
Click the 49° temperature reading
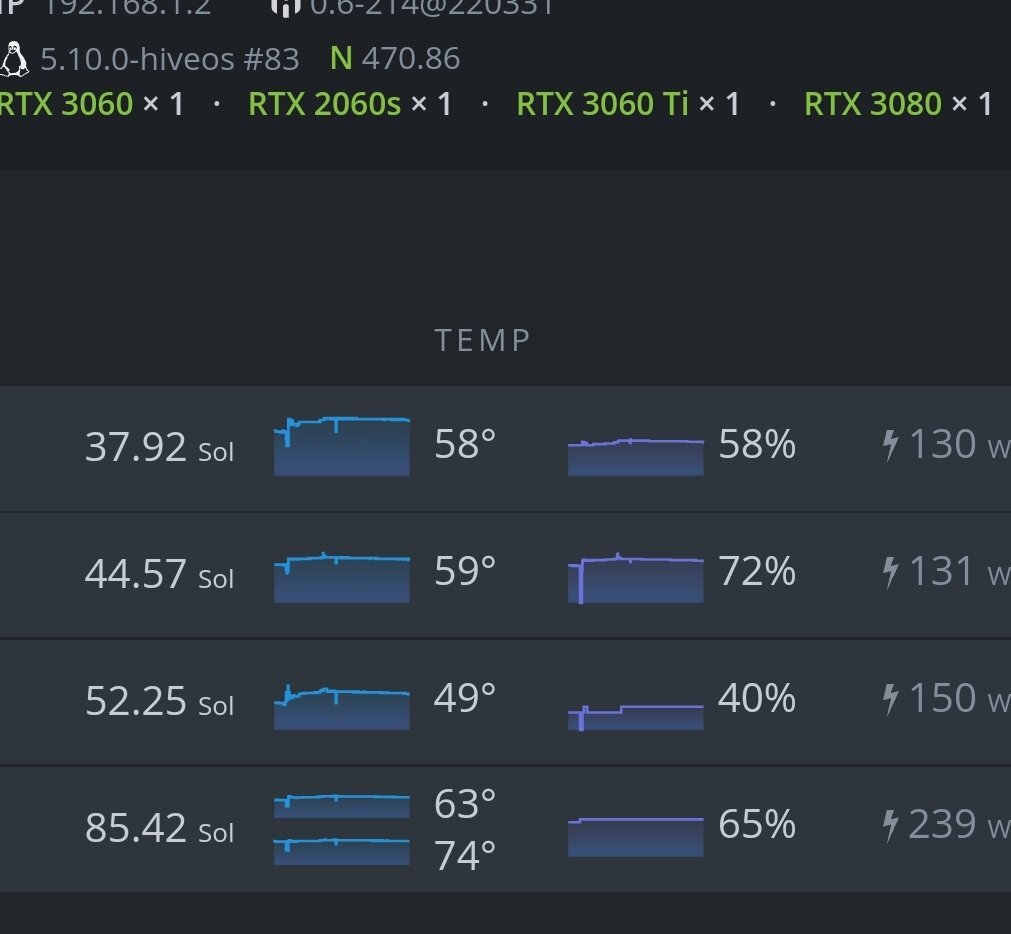pyautogui.click(x=465, y=698)
